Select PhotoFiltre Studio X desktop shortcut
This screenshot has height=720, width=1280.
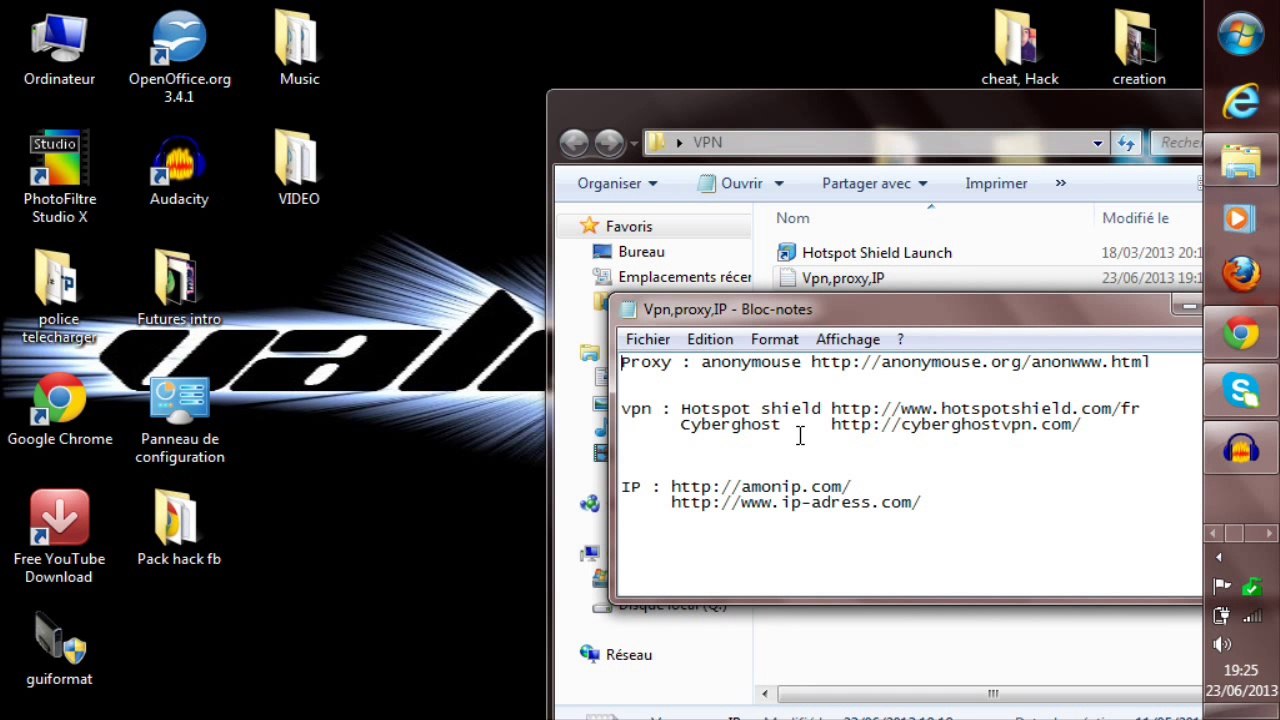(x=59, y=178)
